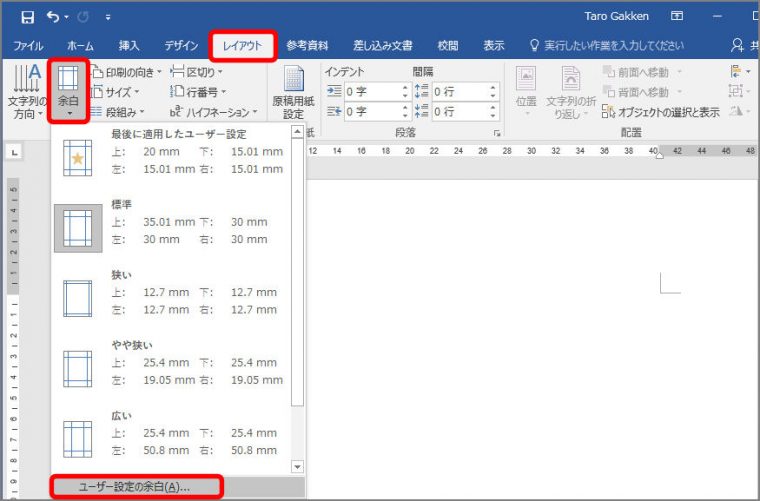Switch to the 校閲 tab
The height and width of the screenshot is (501, 760).
pyautogui.click(x=447, y=46)
